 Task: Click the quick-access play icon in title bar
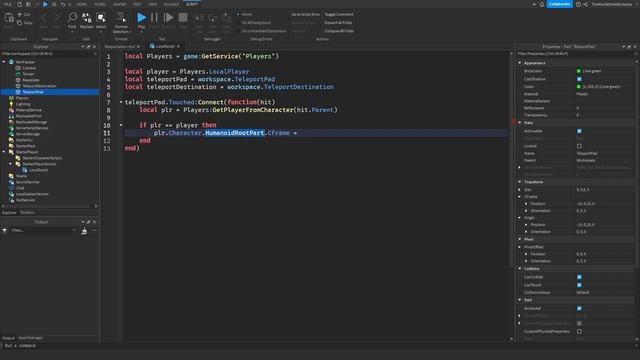point(45,4)
